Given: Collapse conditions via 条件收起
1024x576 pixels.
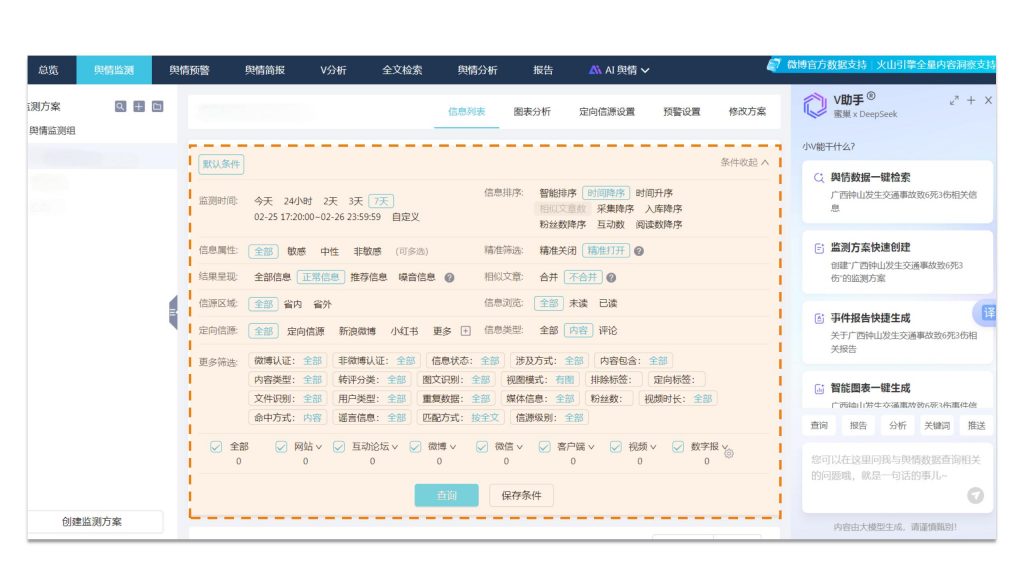Looking at the screenshot, I should click(x=744, y=163).
